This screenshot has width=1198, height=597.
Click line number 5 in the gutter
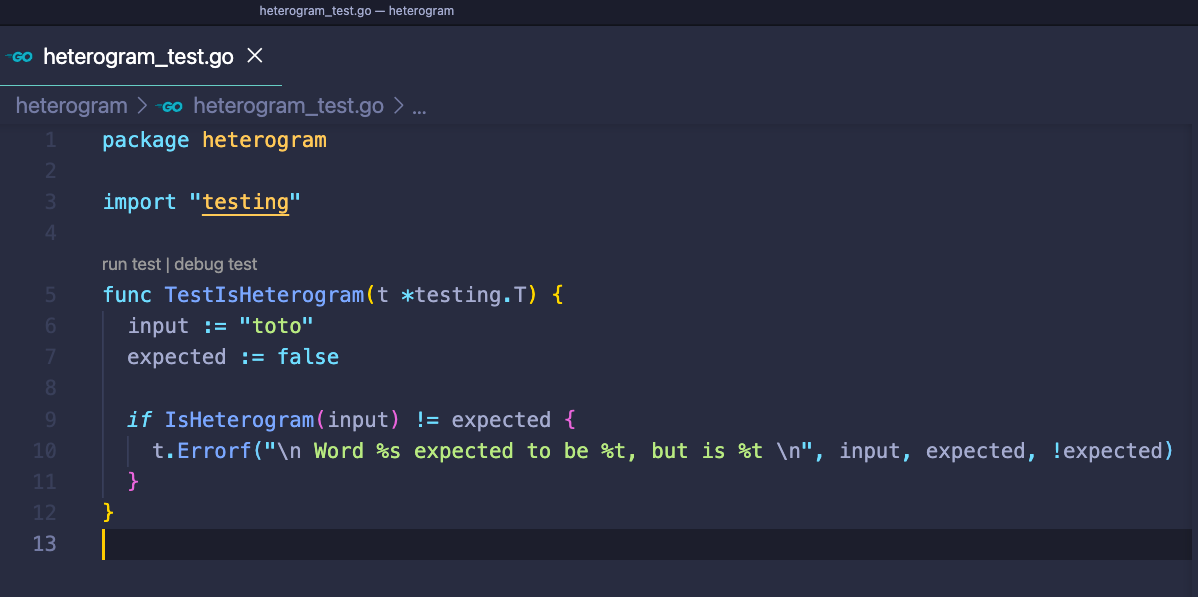(x=50, y=295)
